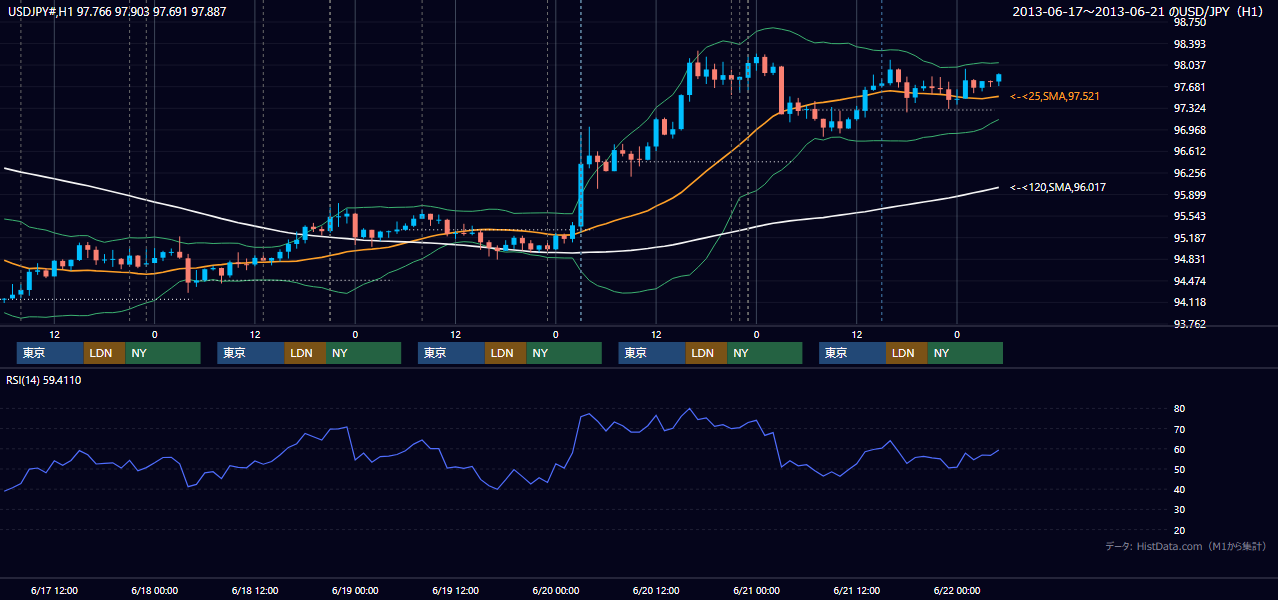Screen dimensions: 1278x600
Task: Select the 6/22 00:00 time axis label
Action: 957,591
